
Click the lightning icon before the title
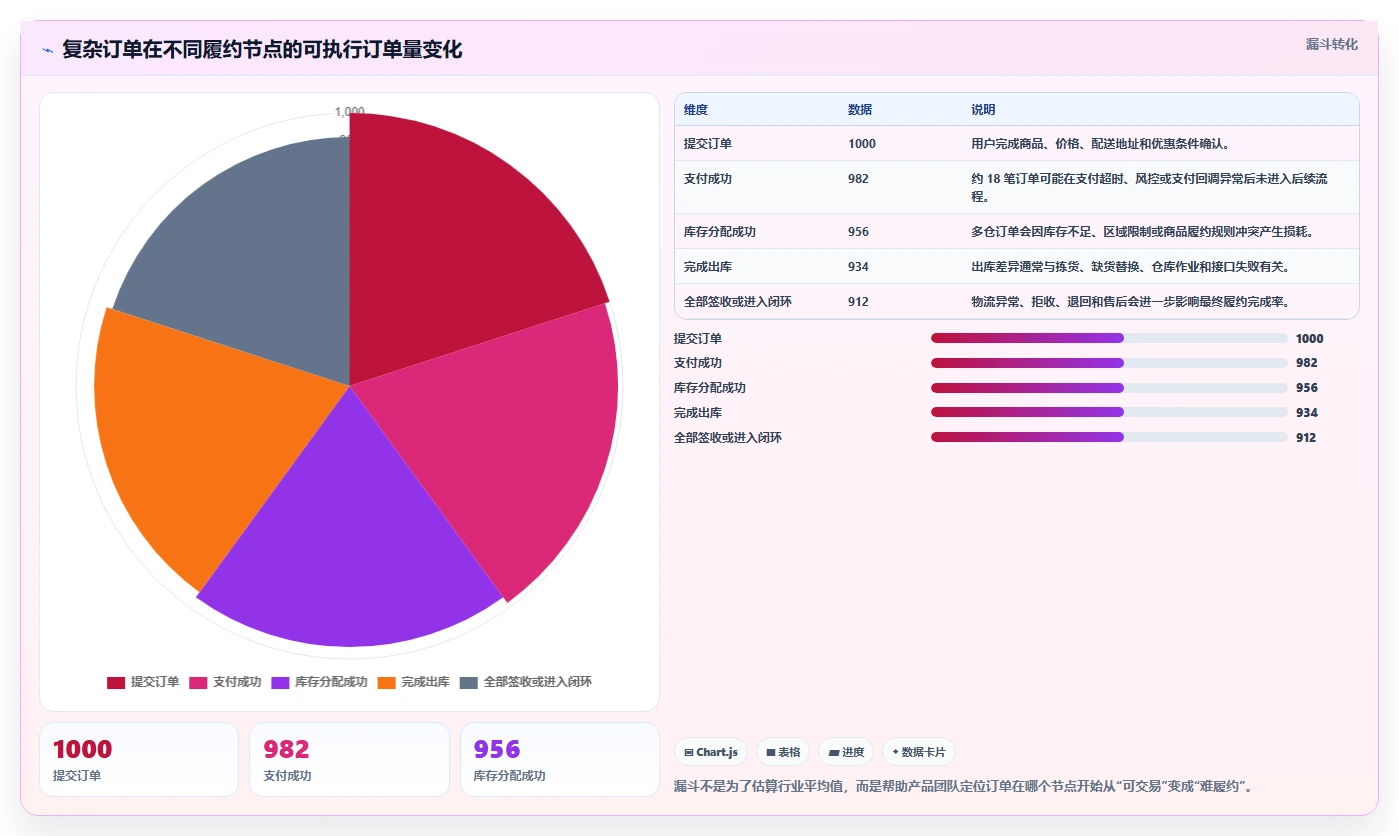pyautogui.click(x=48, y=50)
